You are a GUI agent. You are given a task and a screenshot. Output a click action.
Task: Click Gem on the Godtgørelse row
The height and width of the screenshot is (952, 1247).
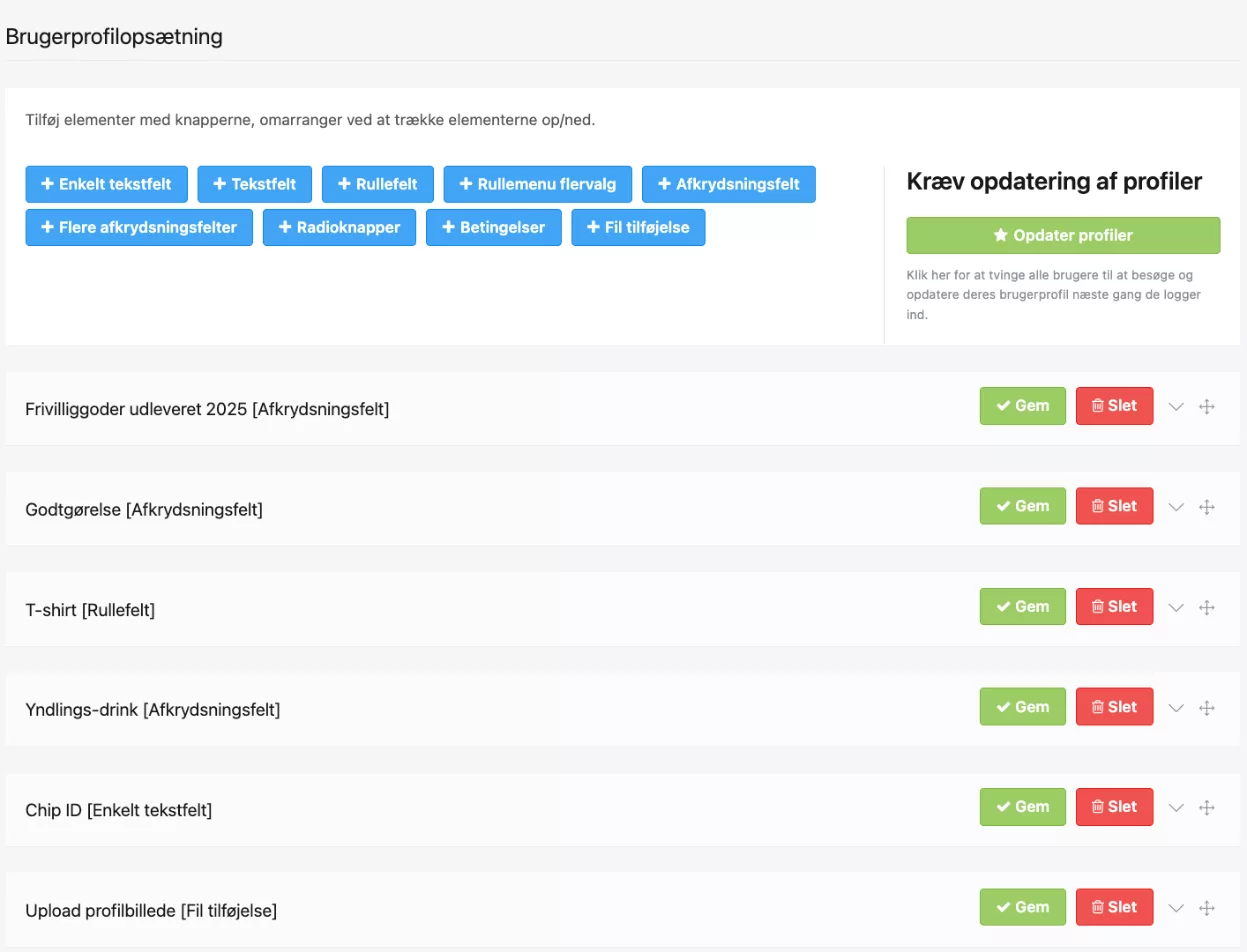1023,506
